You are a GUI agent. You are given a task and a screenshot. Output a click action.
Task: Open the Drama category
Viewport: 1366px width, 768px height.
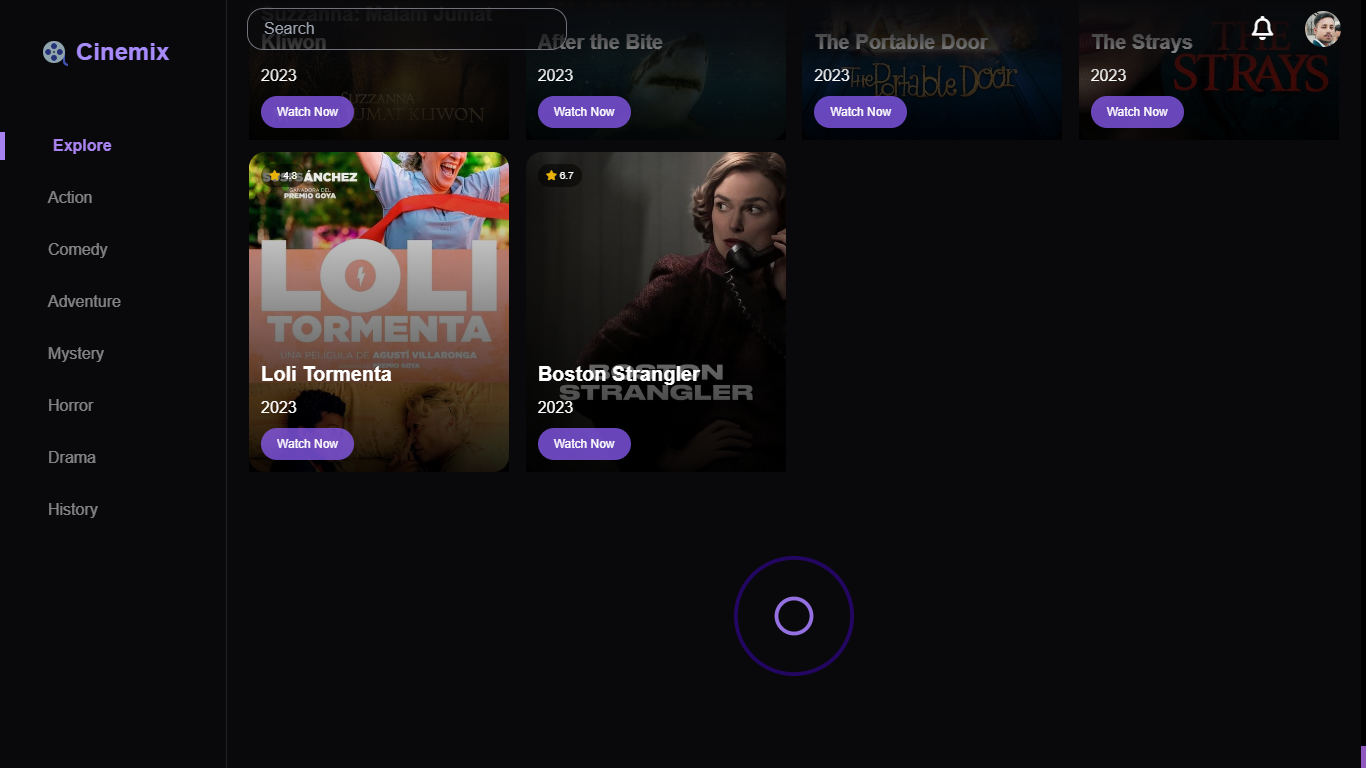(72, 457)
